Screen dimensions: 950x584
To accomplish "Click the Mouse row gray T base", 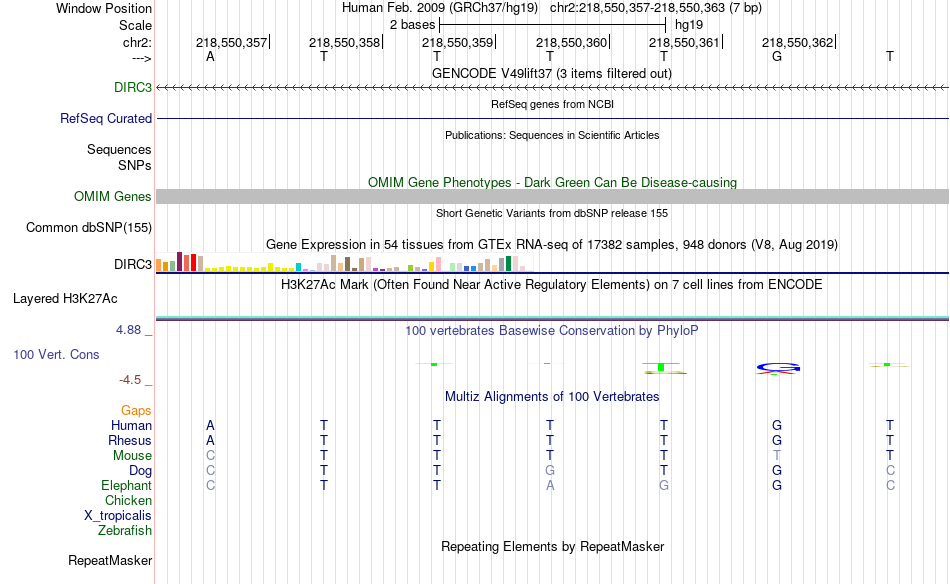I will 777,456.
